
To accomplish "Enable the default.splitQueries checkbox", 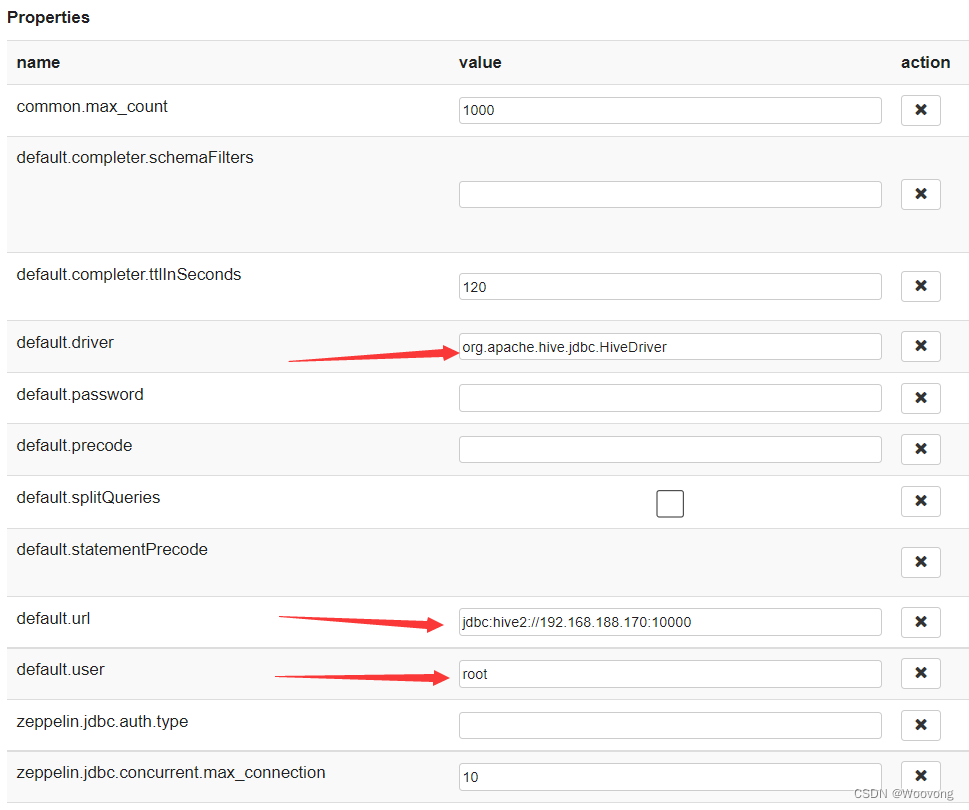I will tap(670, 504).
